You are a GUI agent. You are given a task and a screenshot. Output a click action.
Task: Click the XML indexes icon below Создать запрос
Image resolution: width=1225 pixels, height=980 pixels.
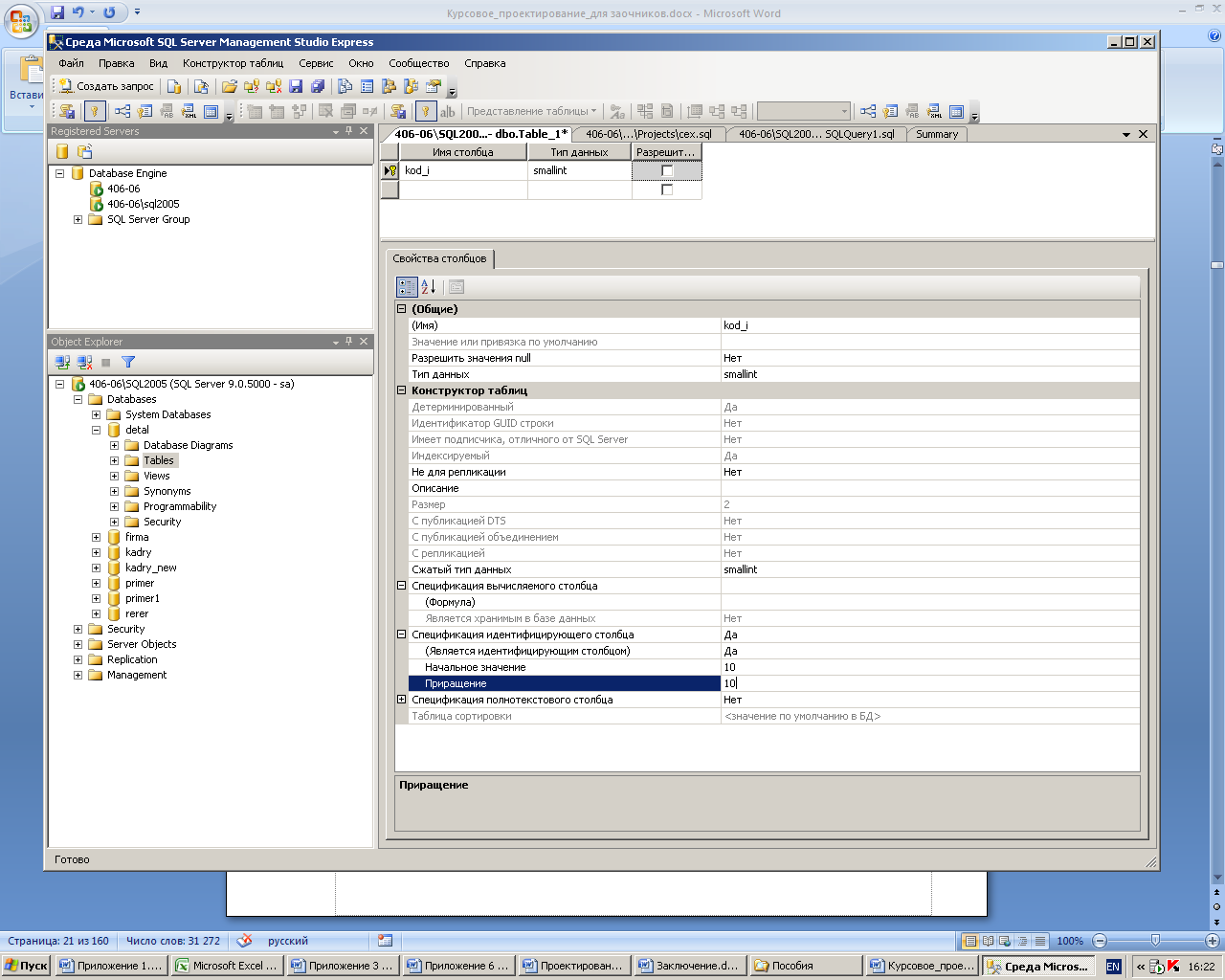pyautogui.click(x=188, y=111)
